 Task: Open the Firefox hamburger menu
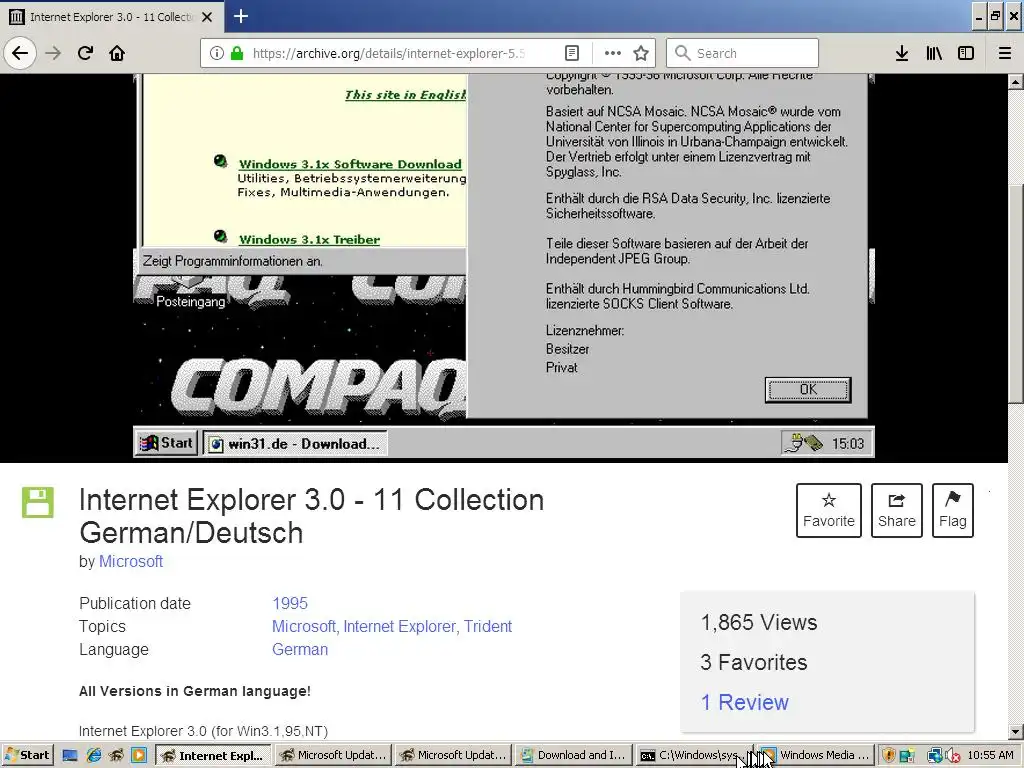coord(1005,53)
